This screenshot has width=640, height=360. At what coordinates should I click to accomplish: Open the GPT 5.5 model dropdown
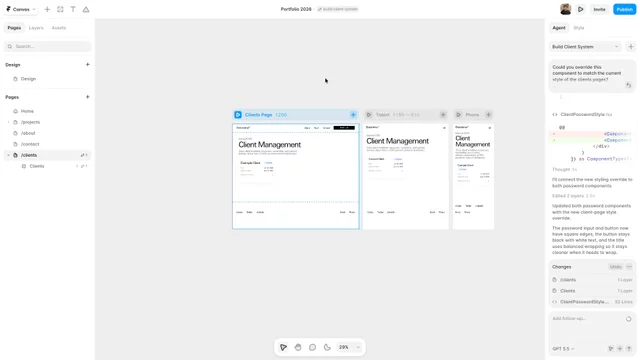(563, 349)
